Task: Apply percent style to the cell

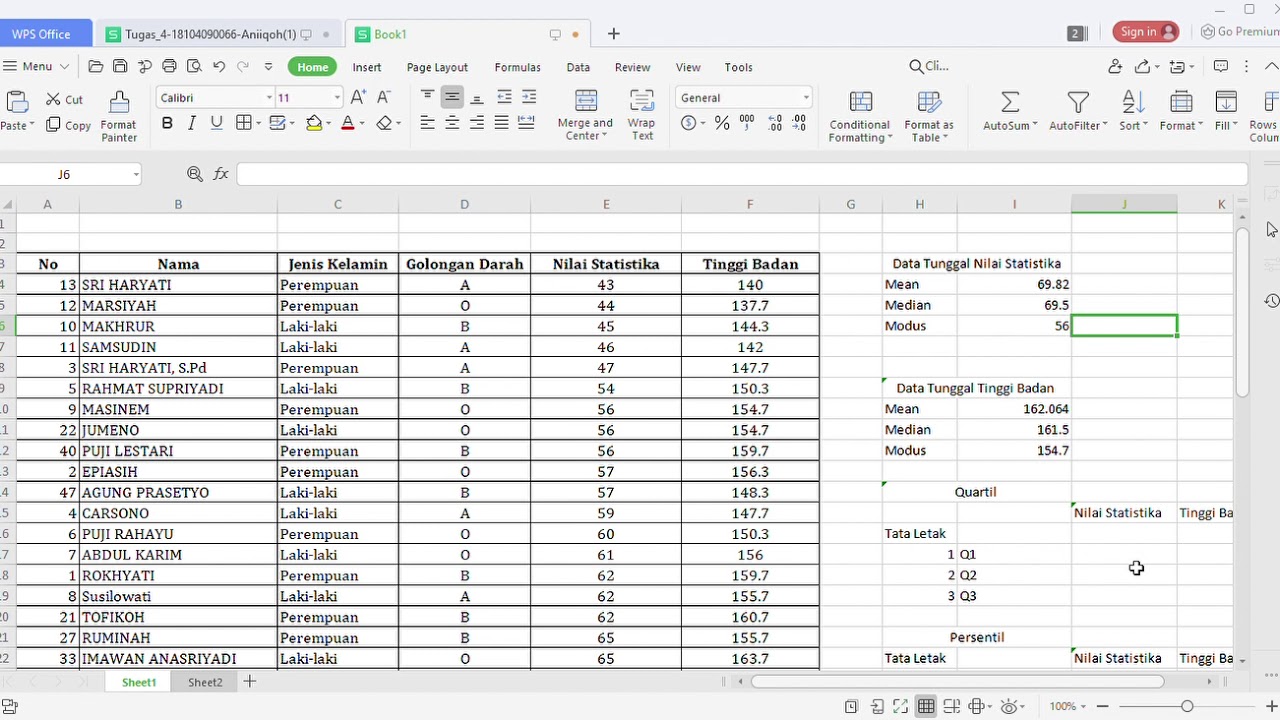Action: point(722,123)
